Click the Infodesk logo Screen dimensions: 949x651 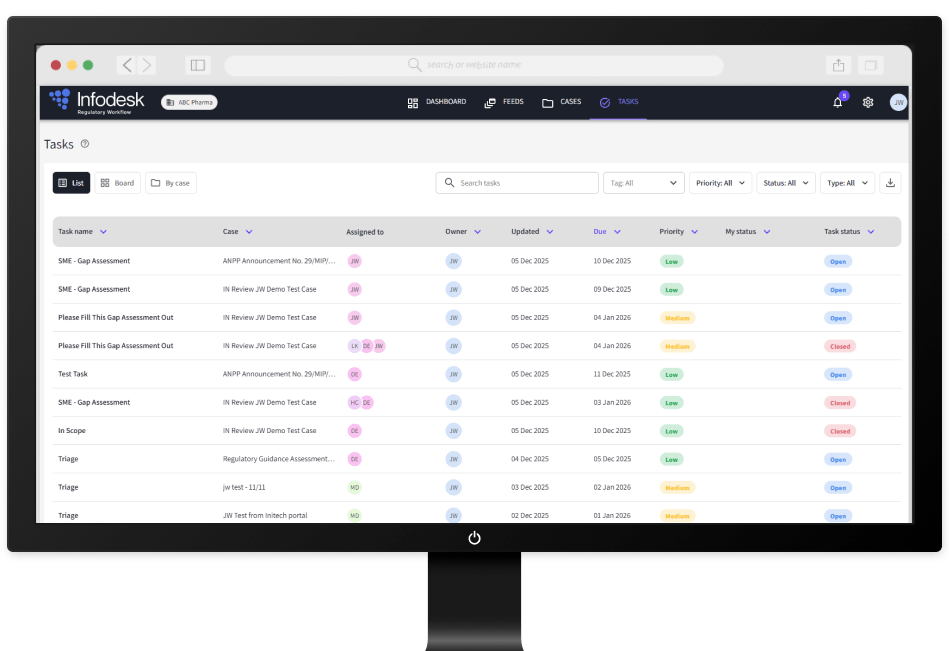(97, 102)
